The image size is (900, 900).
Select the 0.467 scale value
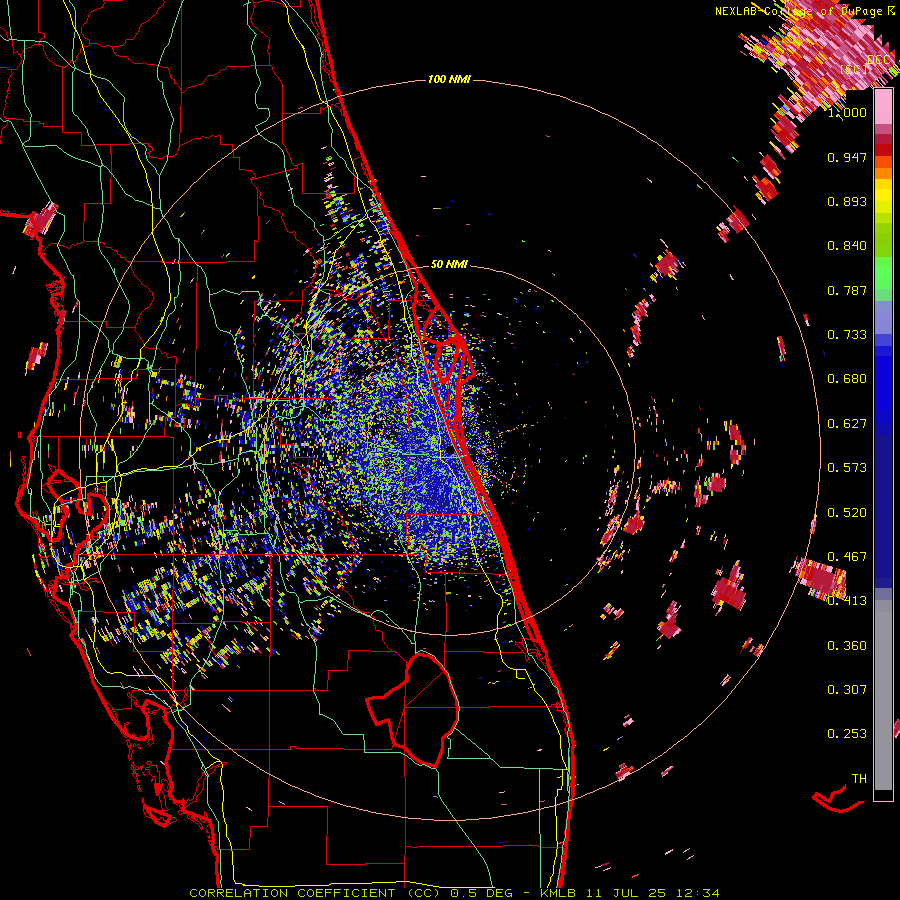[x=847, y=557]
